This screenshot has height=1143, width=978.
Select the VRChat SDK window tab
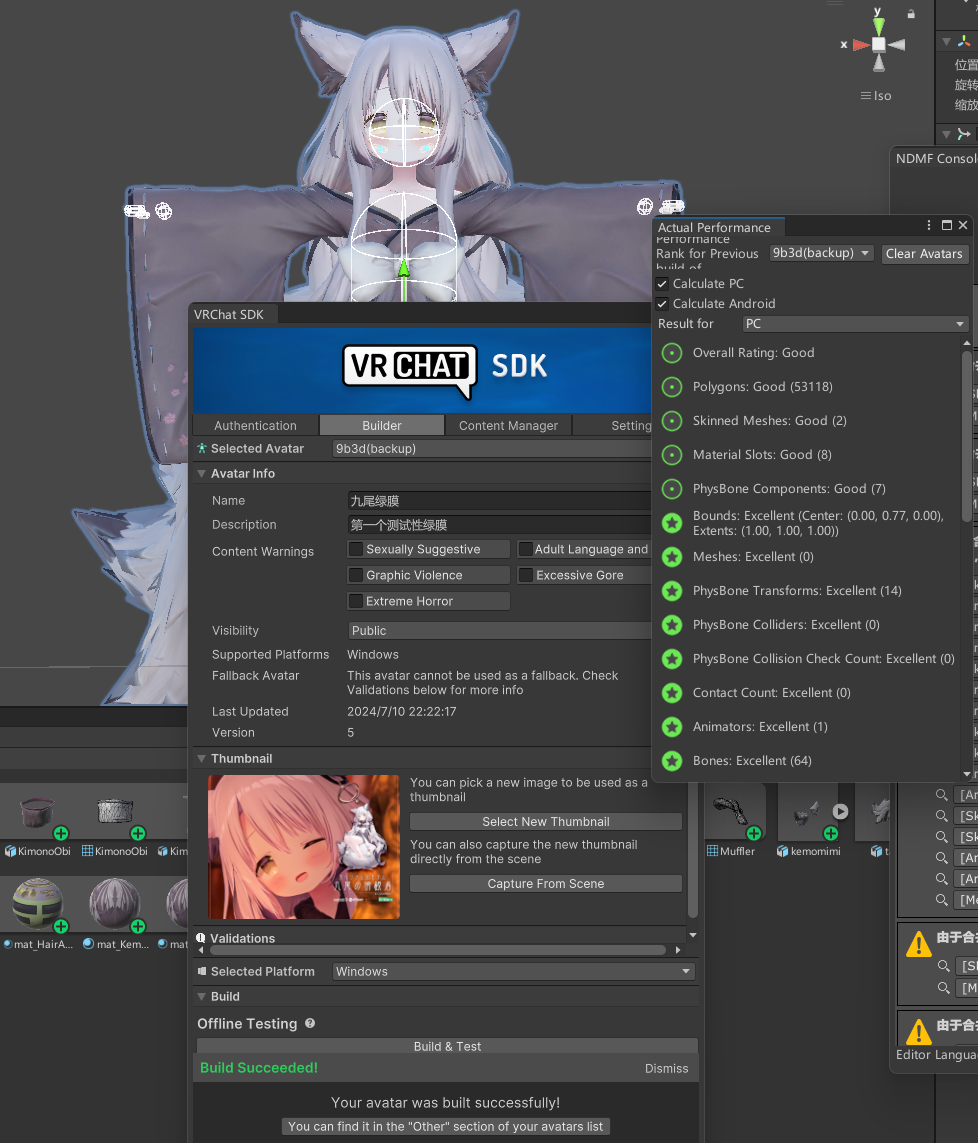pos(232,314)
